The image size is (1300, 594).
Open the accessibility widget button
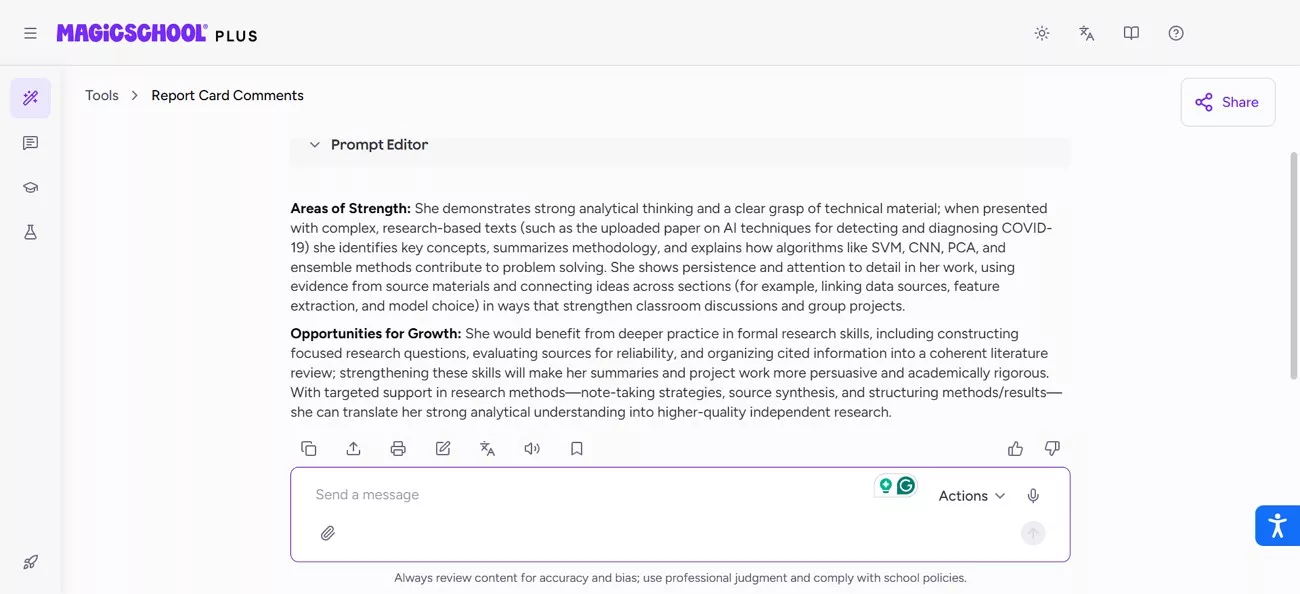pyautogui.click(x=1277, y=525)
